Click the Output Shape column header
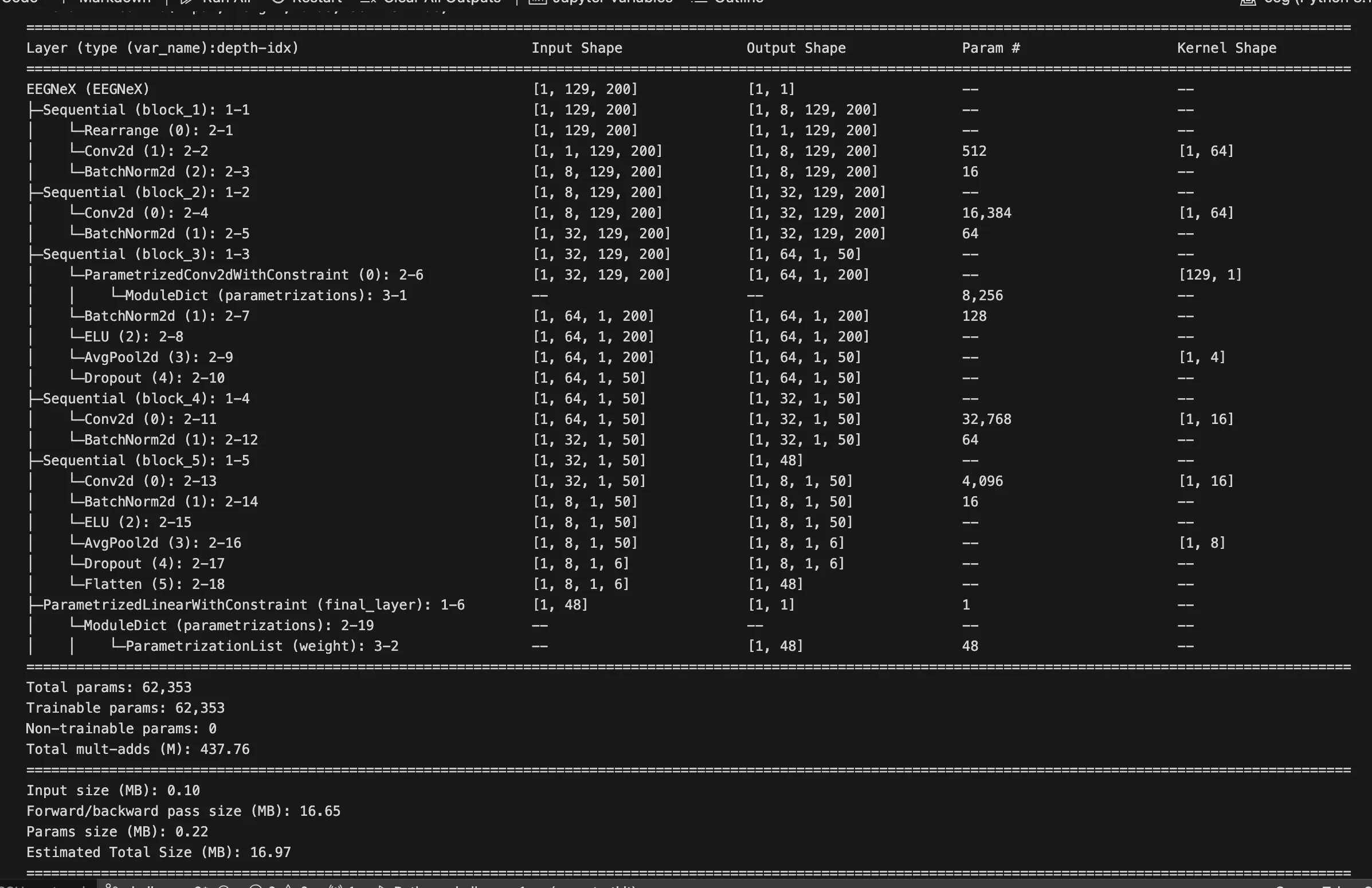Image resolution: width=1372 pixels, height=888 pixels. click(x=795, y=48)
